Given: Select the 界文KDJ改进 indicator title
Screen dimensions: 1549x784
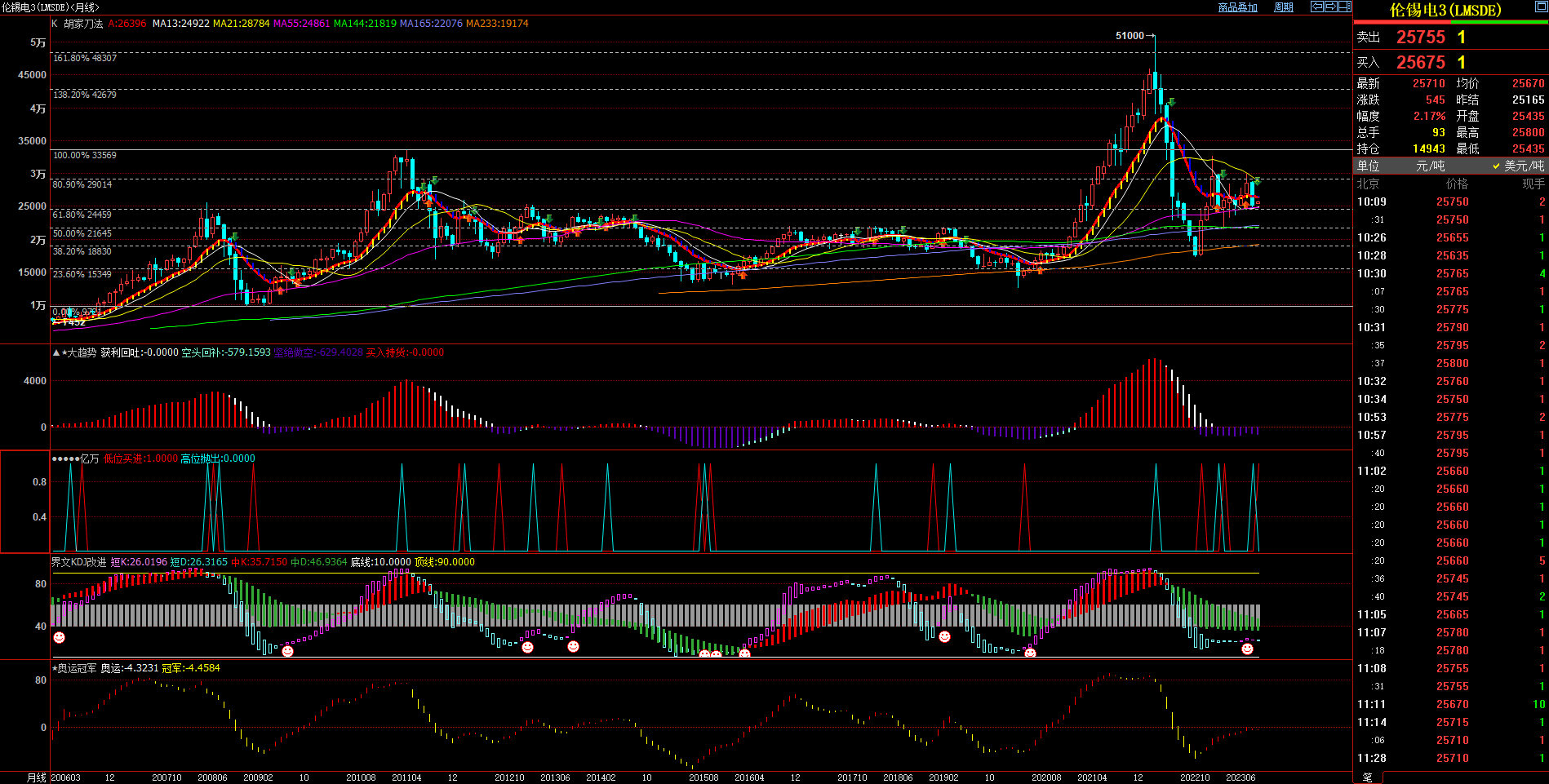Looking at the screenshot, I should click(x=78, y=562).
